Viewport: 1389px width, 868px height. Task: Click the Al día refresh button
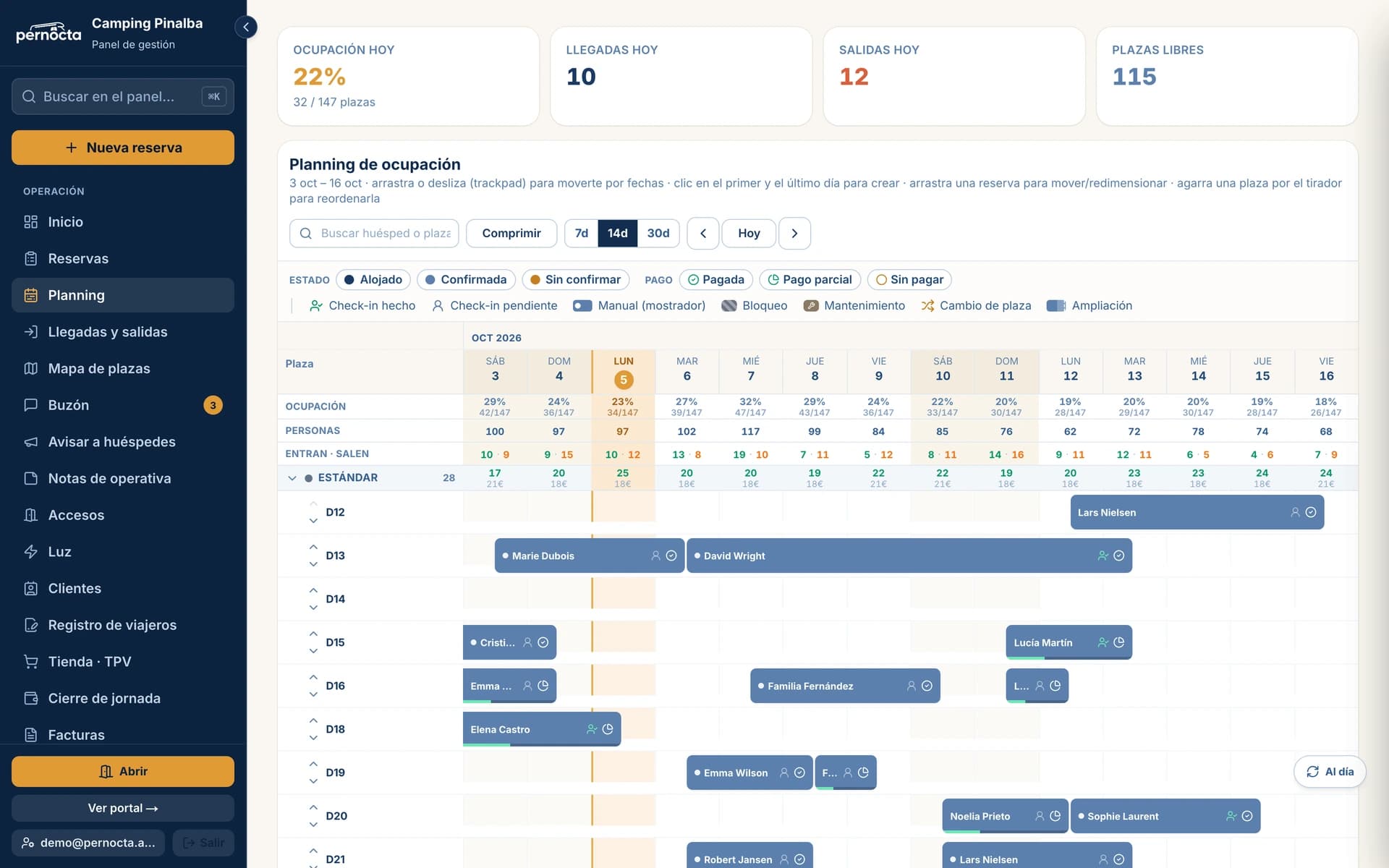coord(1330,772)
